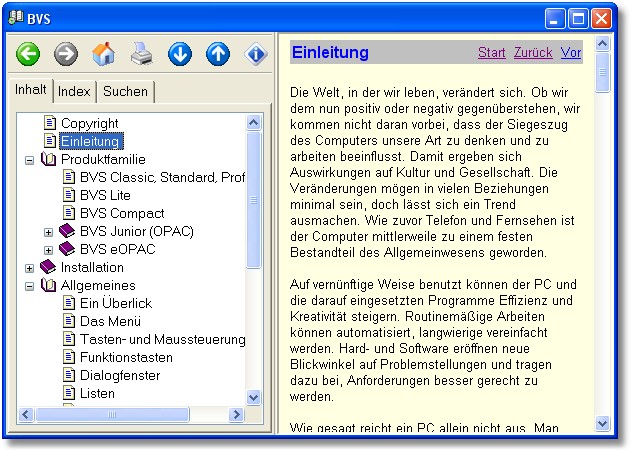Click the Print icon in toolbar
Viewport: 632px width, 453px height.
click(x=142, y=54)
